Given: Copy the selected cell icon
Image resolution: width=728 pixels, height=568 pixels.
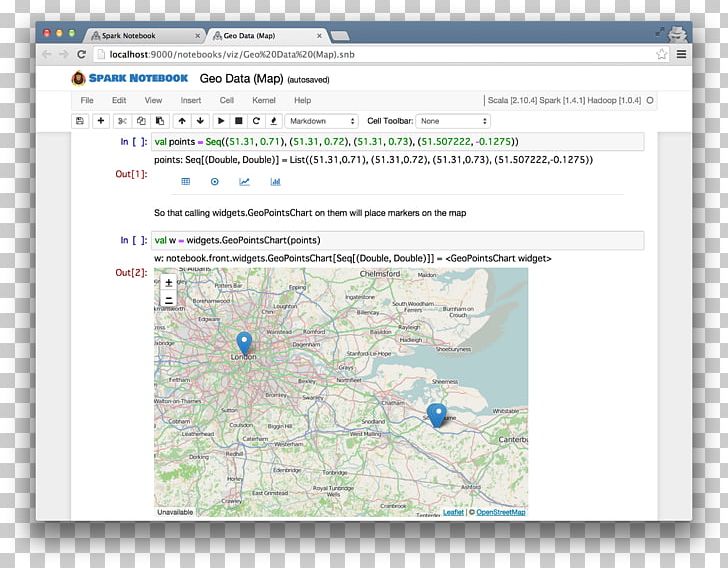Looking at the screenshot, I should 141,121.
